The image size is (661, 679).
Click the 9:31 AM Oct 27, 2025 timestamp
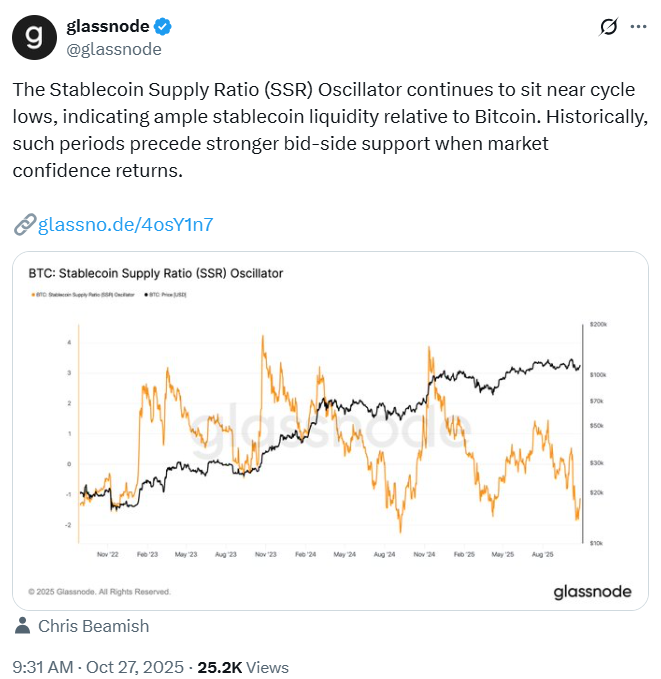pyautogui.click(x=98, y=667)
